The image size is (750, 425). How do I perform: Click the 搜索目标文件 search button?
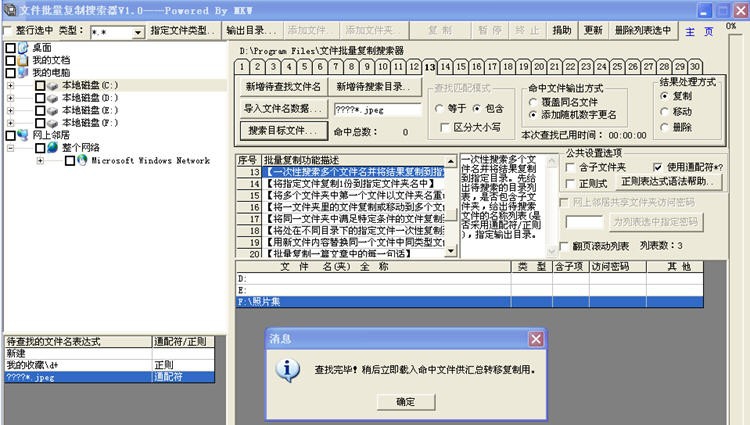pos(283,130)
